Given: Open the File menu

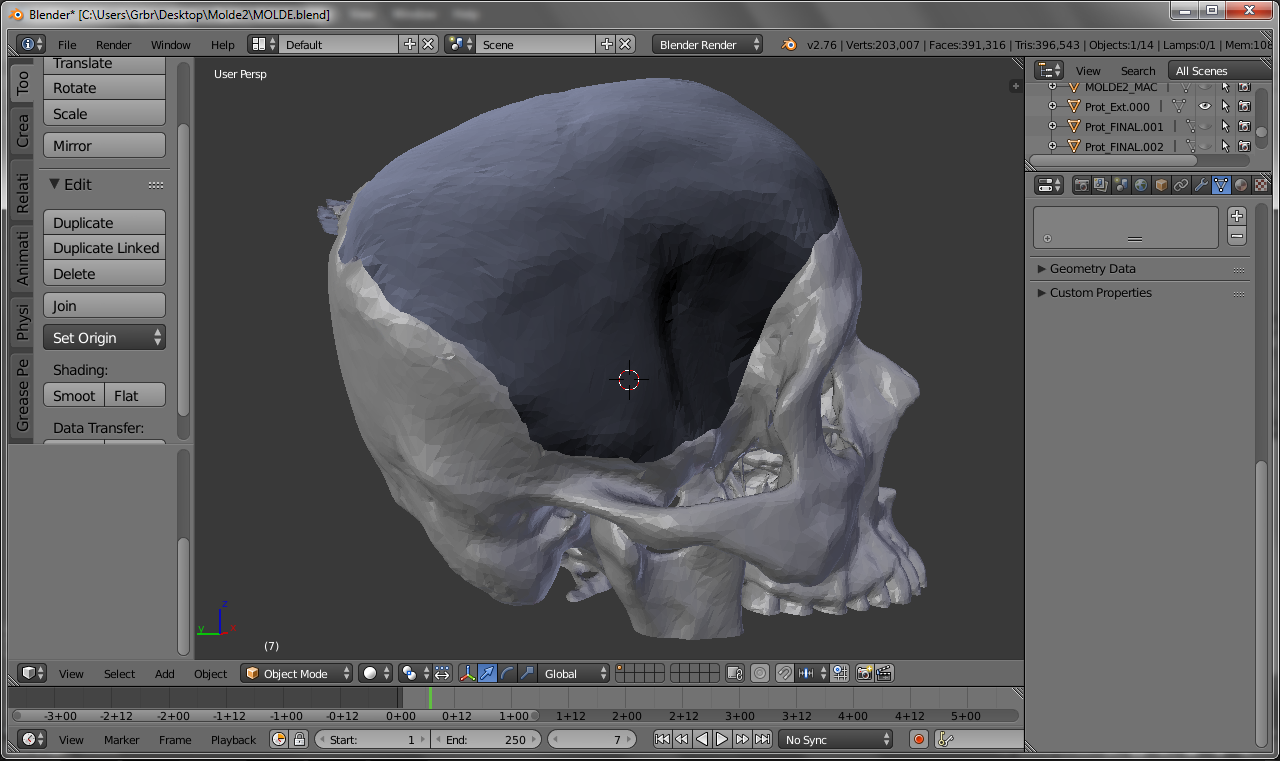Looking at the screenshot, I should click(x=67, y=45).
